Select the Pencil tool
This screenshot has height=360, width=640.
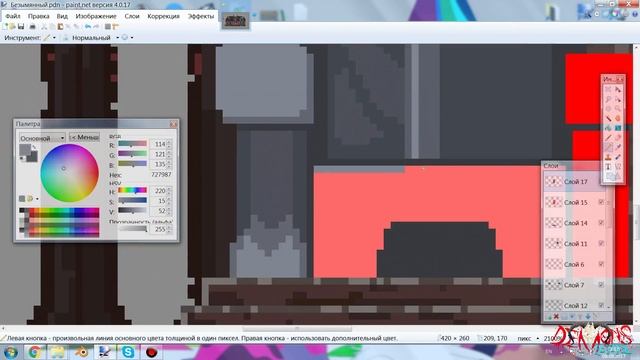608,147
